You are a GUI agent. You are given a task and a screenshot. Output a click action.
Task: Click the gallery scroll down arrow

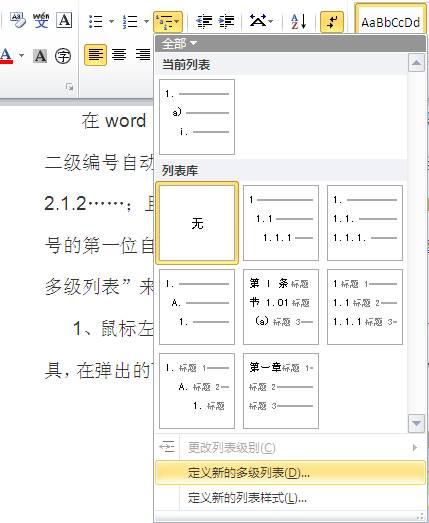416,423
